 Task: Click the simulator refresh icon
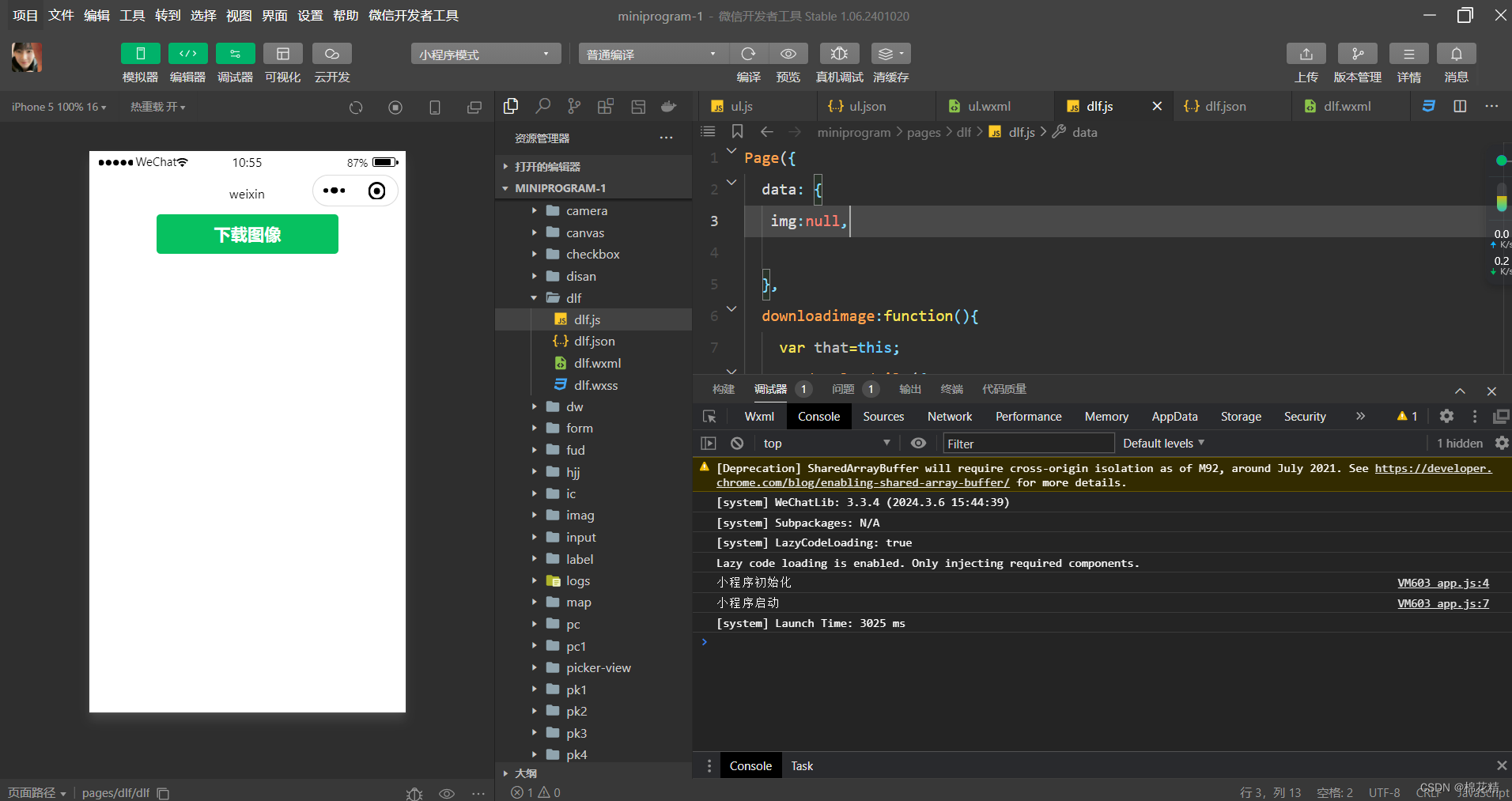pyautogui.click(x=356, y=108)
